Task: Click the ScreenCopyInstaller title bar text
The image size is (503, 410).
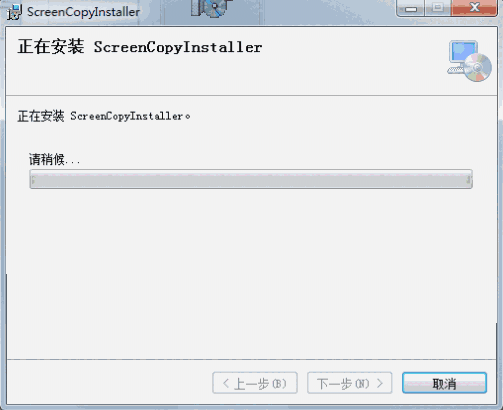Action: coord(83,12)
